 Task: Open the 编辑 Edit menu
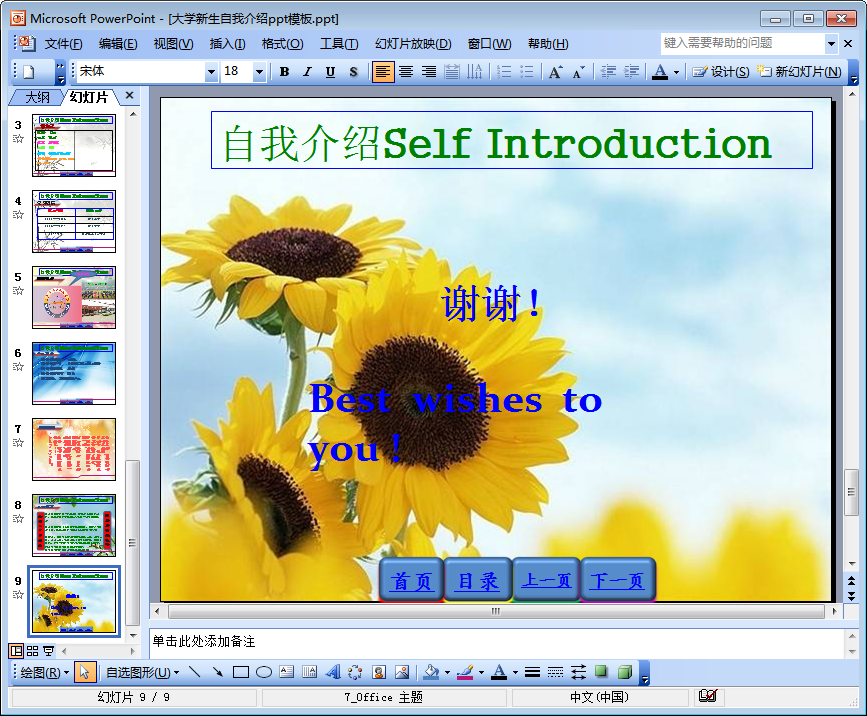[x=118, y=44]
